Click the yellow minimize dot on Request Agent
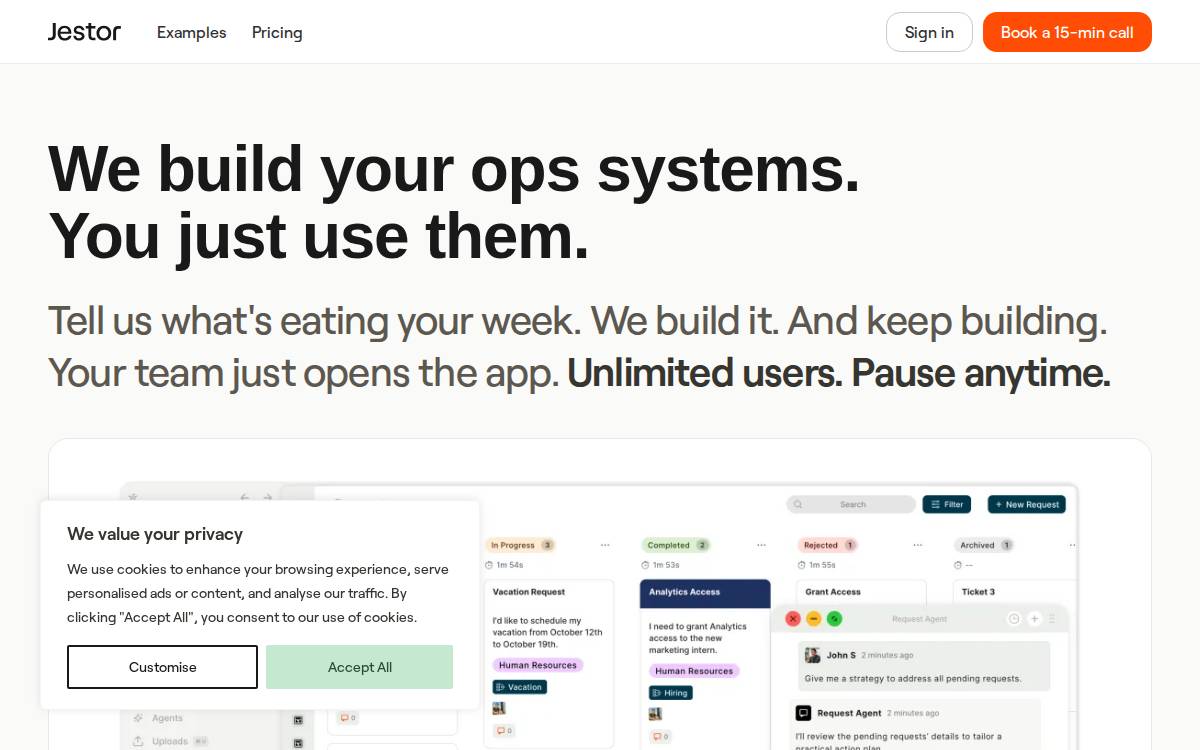The height and width of the screenshot is (750, 1200). pos(814,619)
